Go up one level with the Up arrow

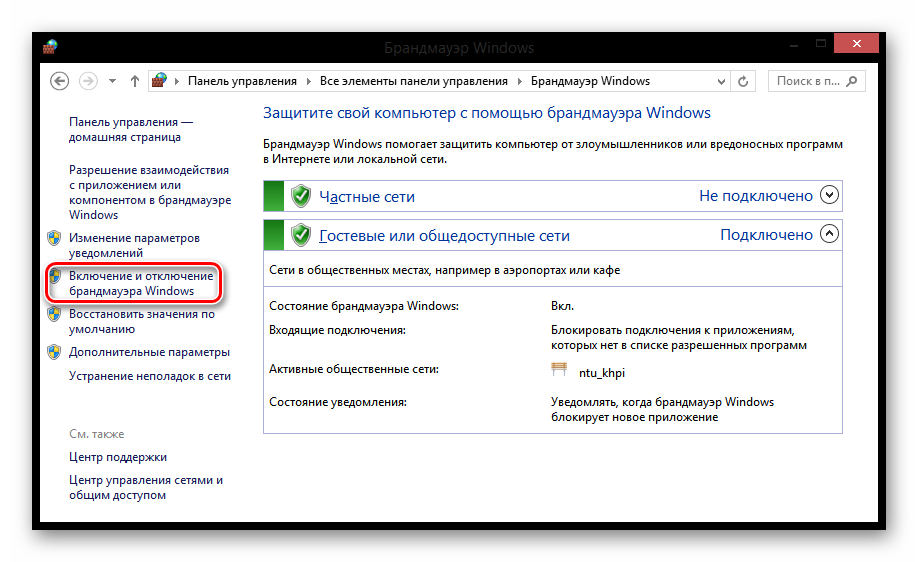point(135,81)
